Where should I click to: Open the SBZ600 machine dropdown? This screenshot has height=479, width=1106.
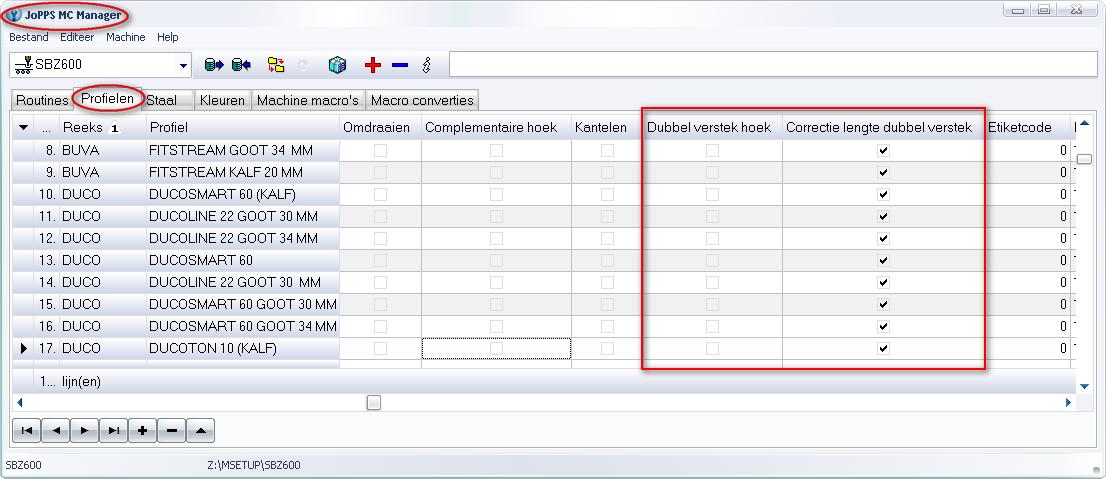point(184,66)
